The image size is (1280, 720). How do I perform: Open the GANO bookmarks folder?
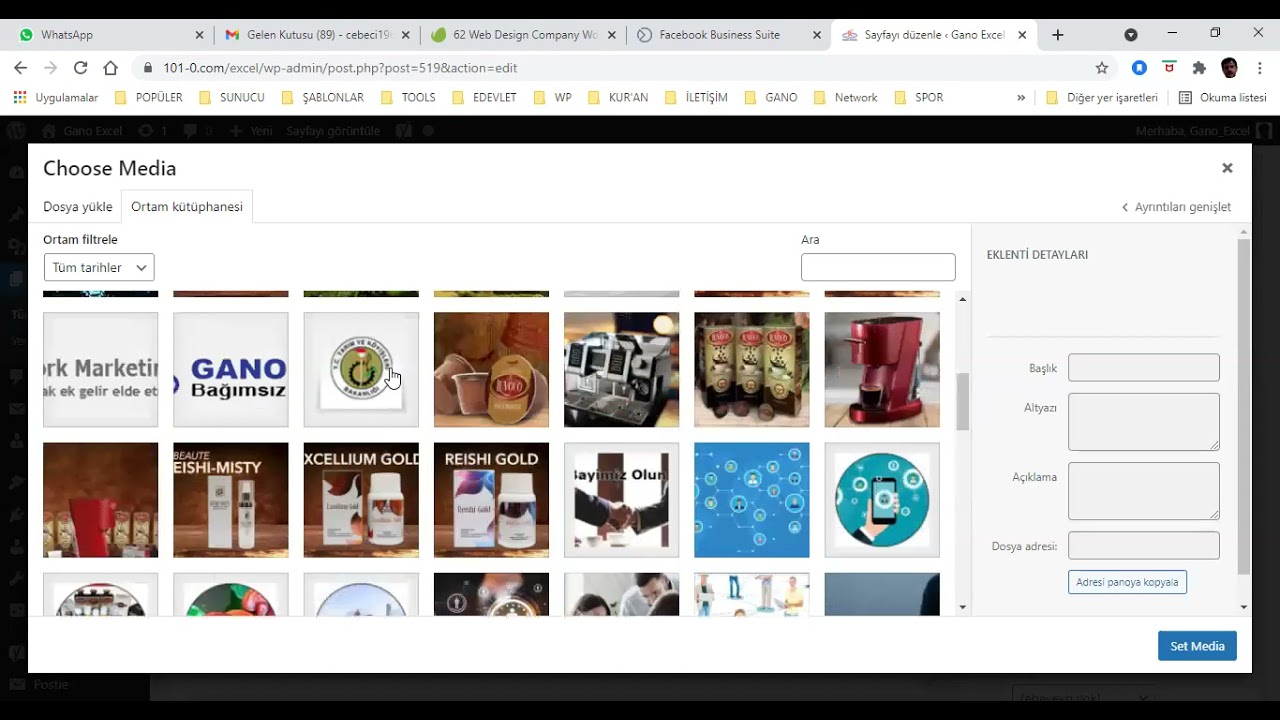coord(770,98)
